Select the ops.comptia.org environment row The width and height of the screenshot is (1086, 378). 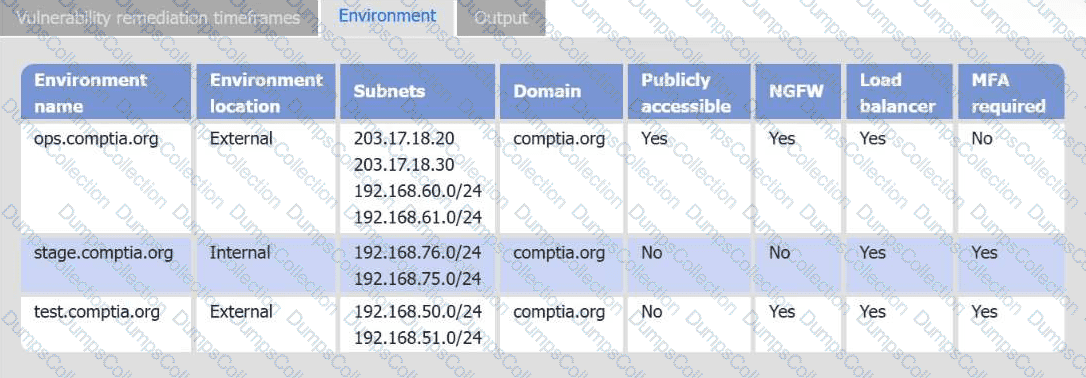coord(542,178)
